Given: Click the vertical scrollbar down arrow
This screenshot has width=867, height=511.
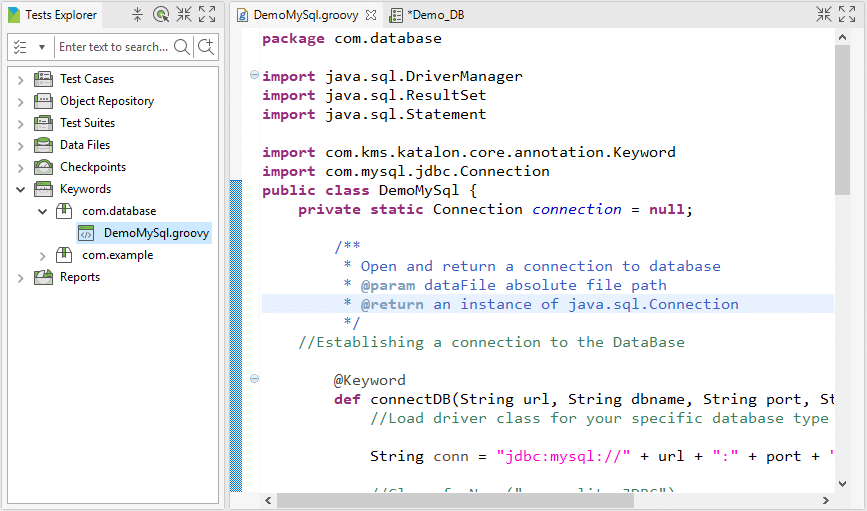Looking at the screenshot, I should coord(842,484).
